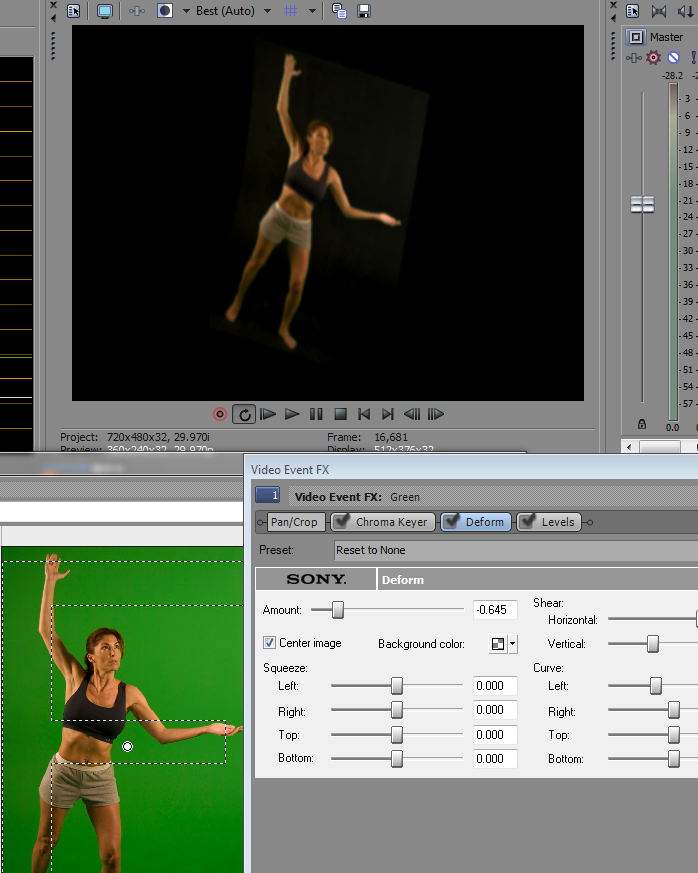698x873 pixels.
Task: Disable the Chroma Keyer effect checkbox
Action: [x=341, y=522]
